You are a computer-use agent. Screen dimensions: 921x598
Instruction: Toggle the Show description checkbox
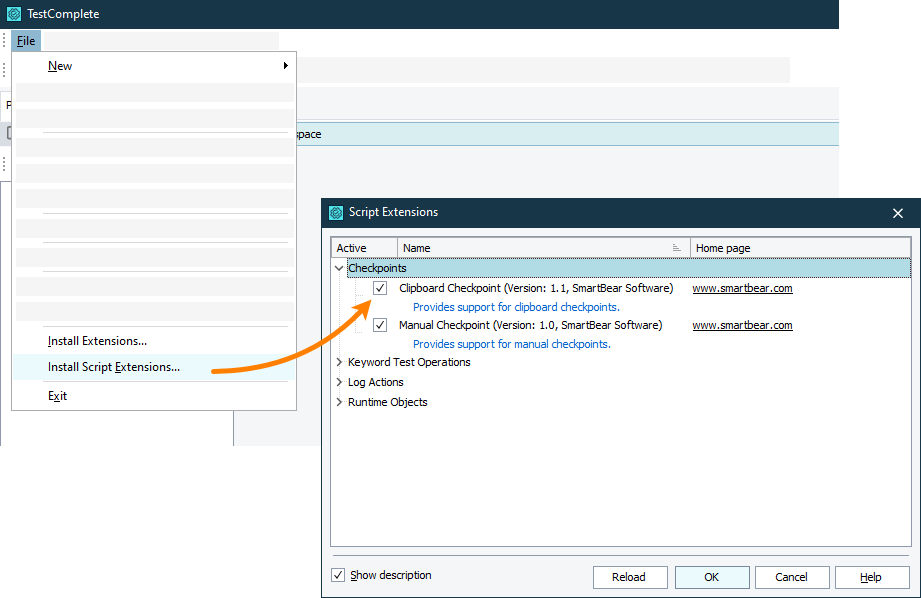point(339,575)
